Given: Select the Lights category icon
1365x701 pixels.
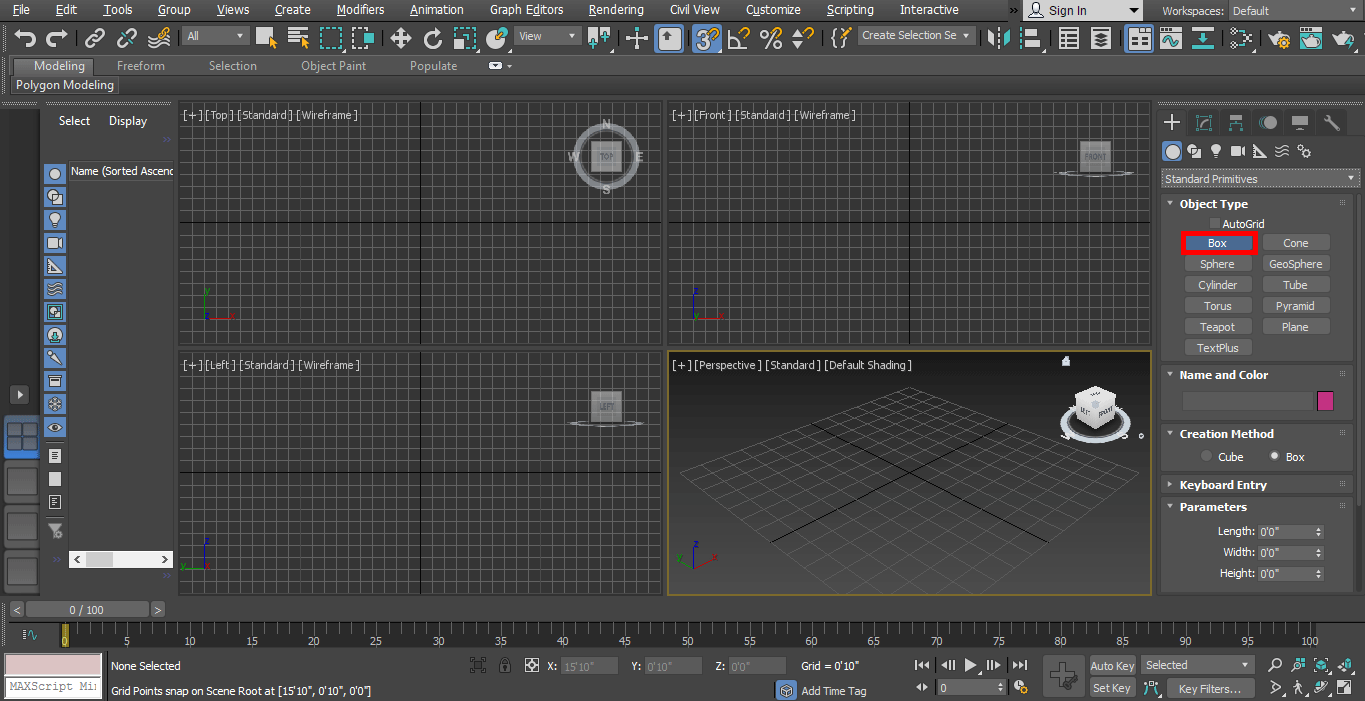Looking at the screenshot, I should pos(1215,151).
